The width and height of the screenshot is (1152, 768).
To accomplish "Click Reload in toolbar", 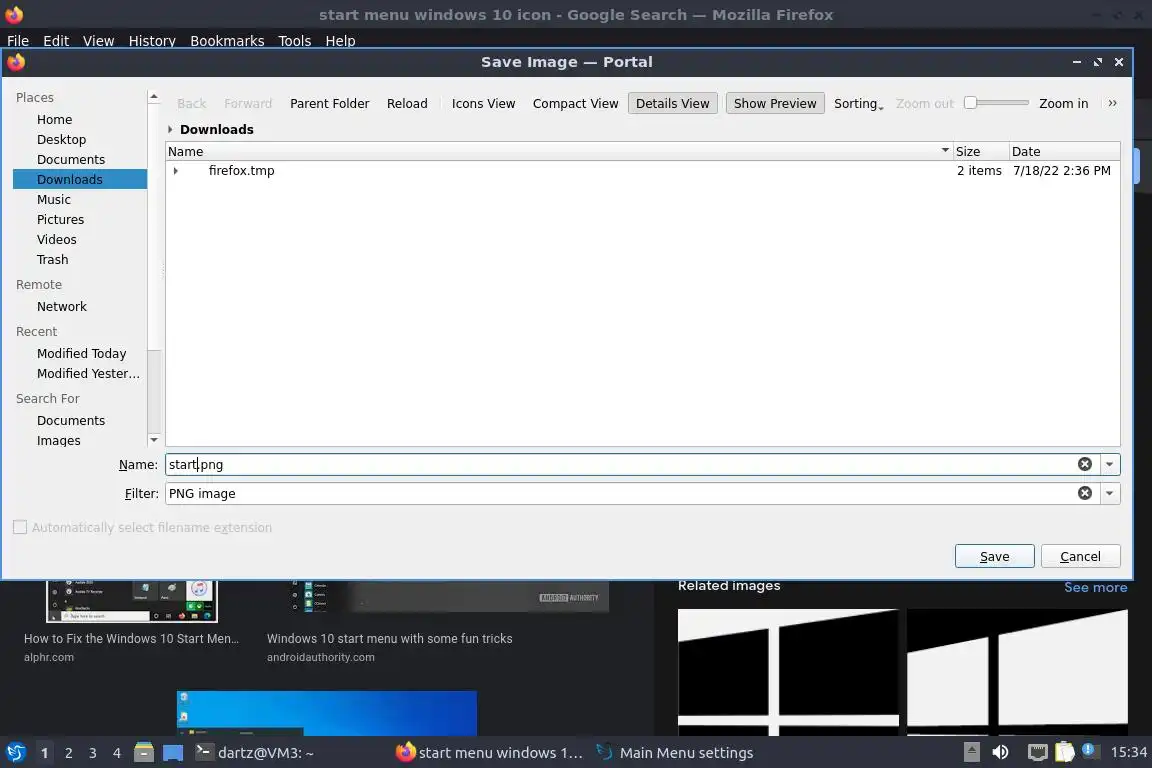I will click(407, 104).
